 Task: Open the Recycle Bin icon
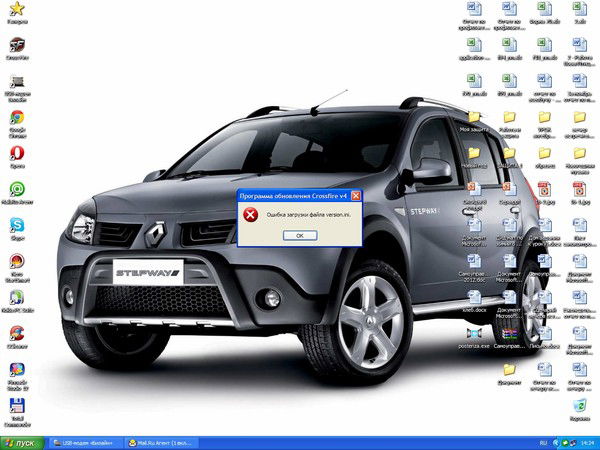pyautogui.click(x=579, y=405)
